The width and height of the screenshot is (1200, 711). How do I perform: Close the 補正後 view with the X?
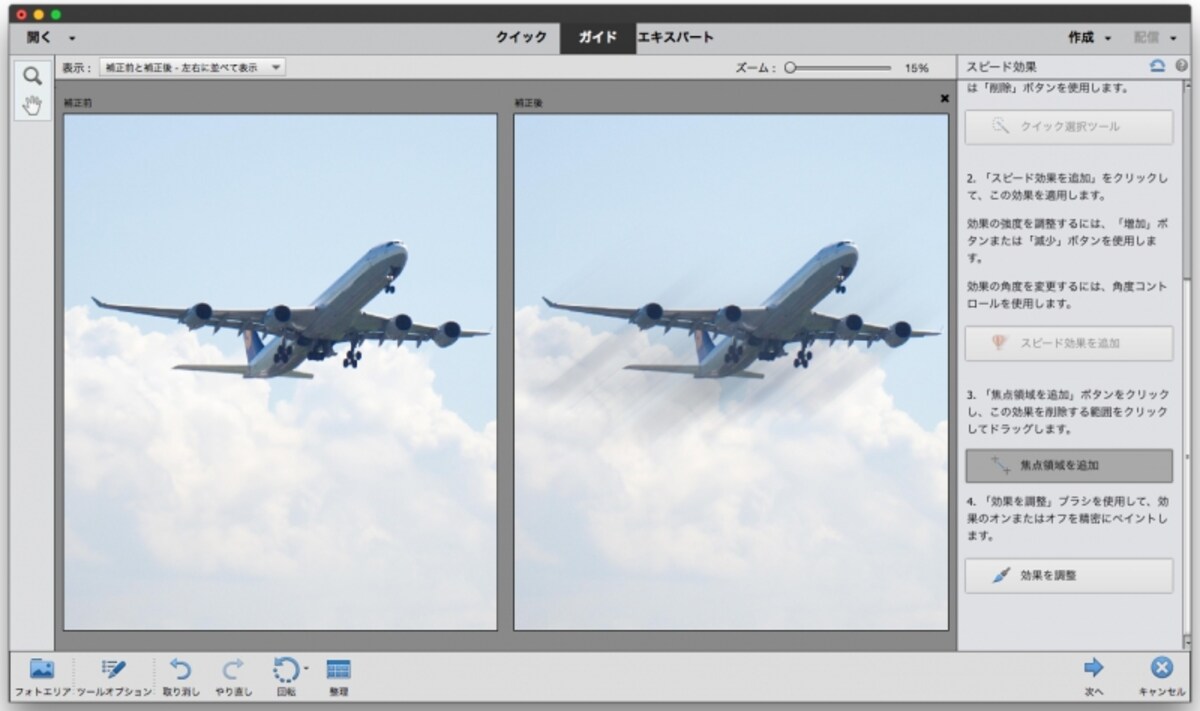[x=944, y=99]
